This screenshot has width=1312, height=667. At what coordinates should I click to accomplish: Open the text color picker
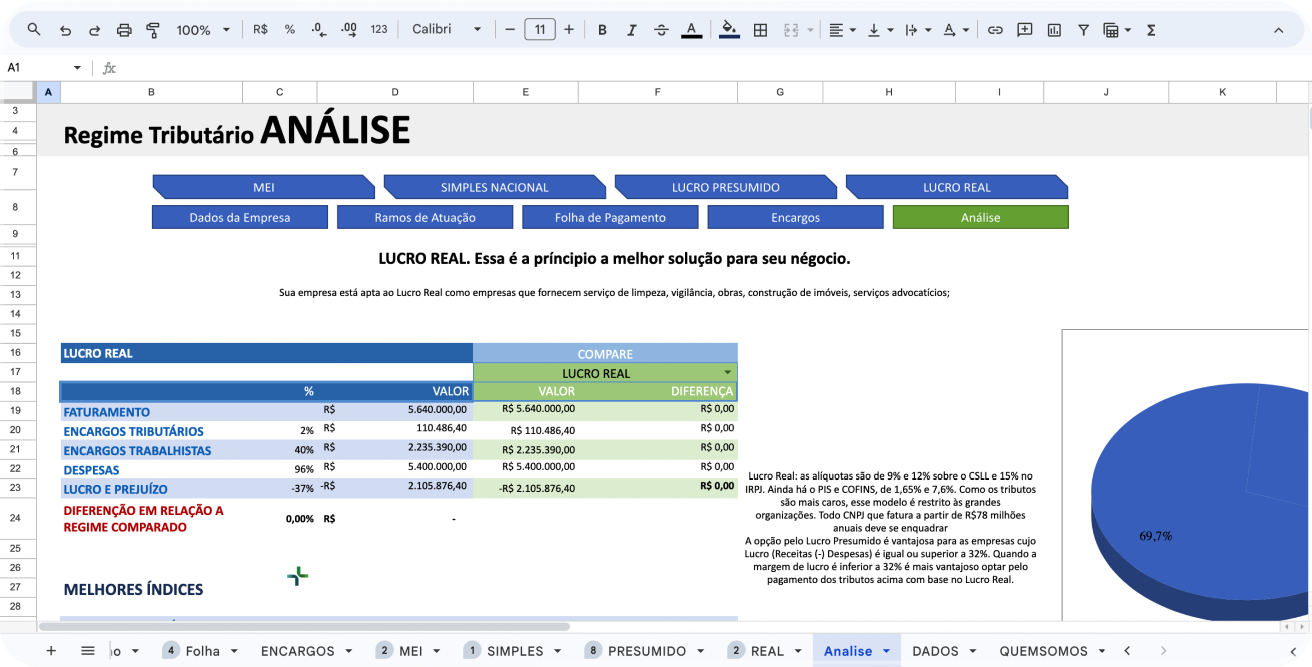(691, 30)
